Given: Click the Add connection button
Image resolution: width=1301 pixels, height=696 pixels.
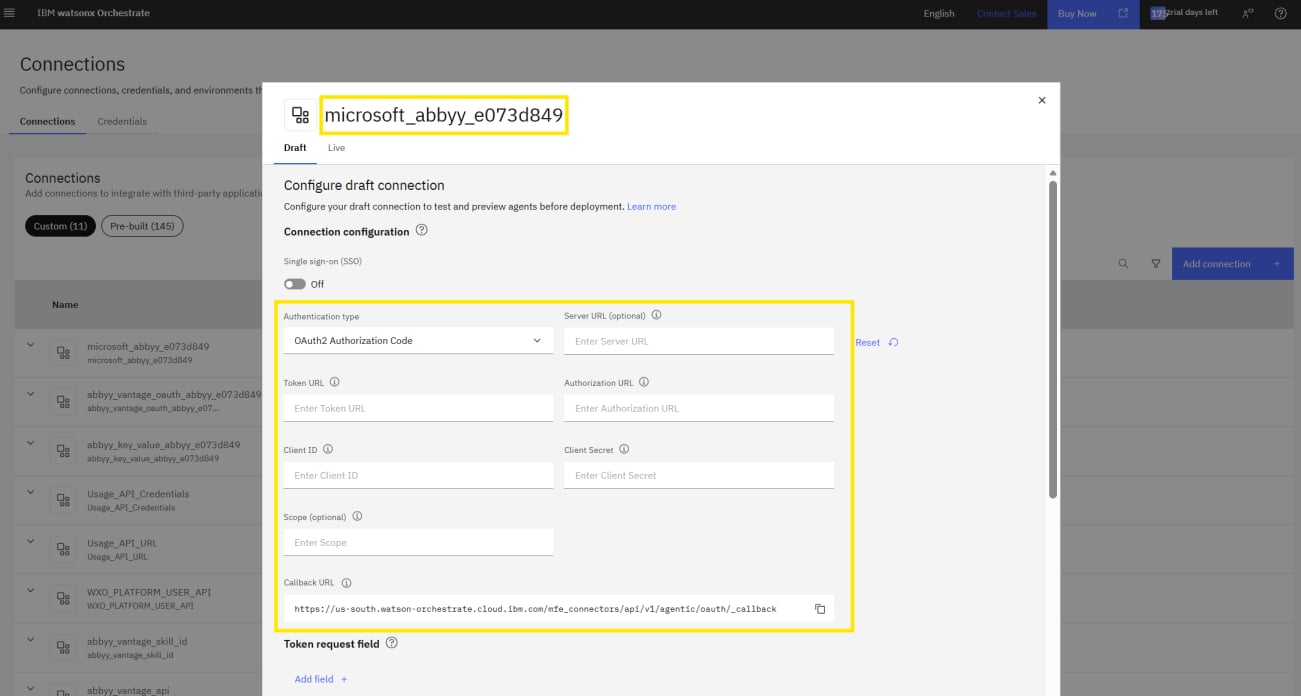Looking at the screenshot, I should (x=1232, y=264).
